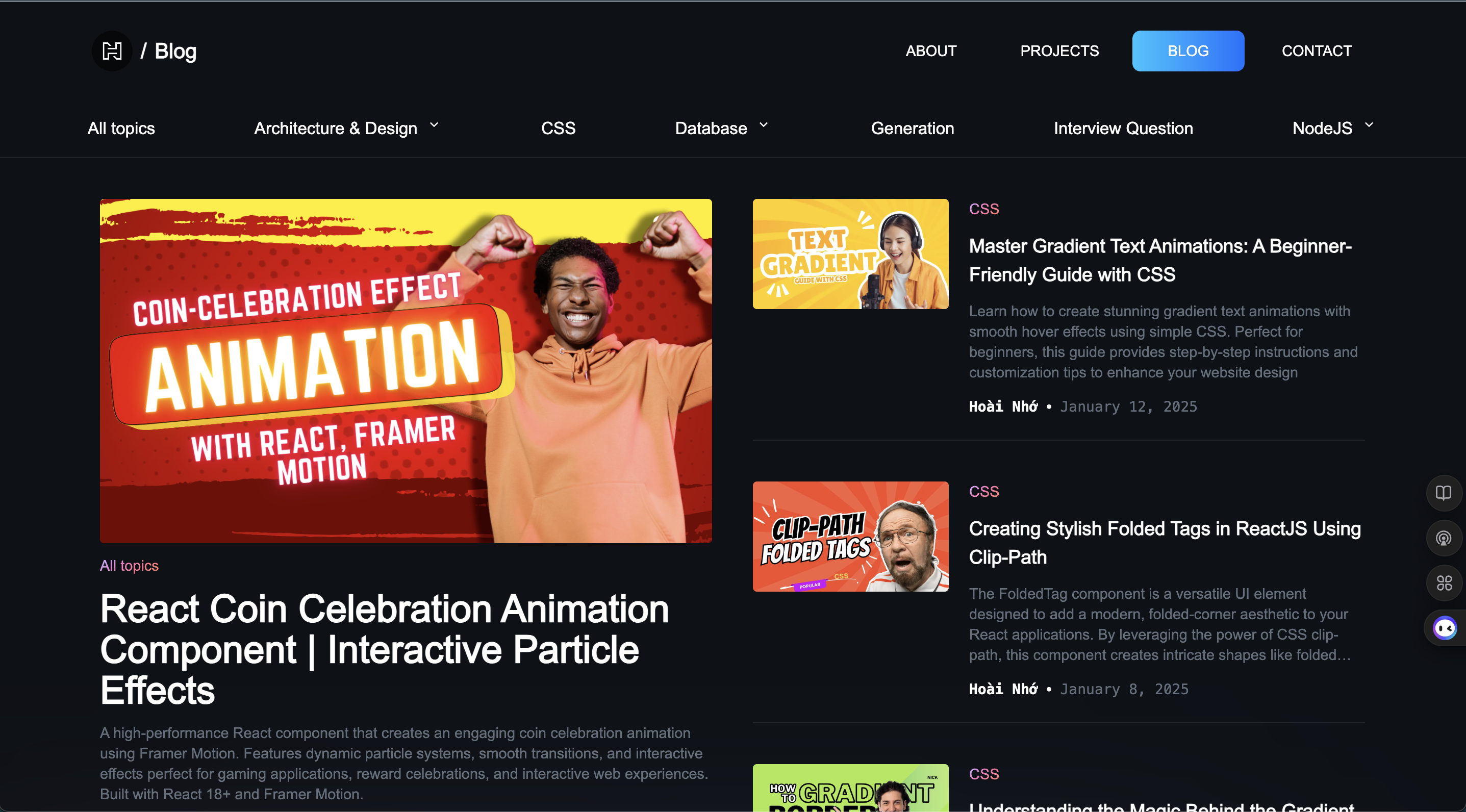Open Master Gradient Text Animations article title
Image resolution: width=1466 pixels, height=812 pixels.
click(1160, 261)
